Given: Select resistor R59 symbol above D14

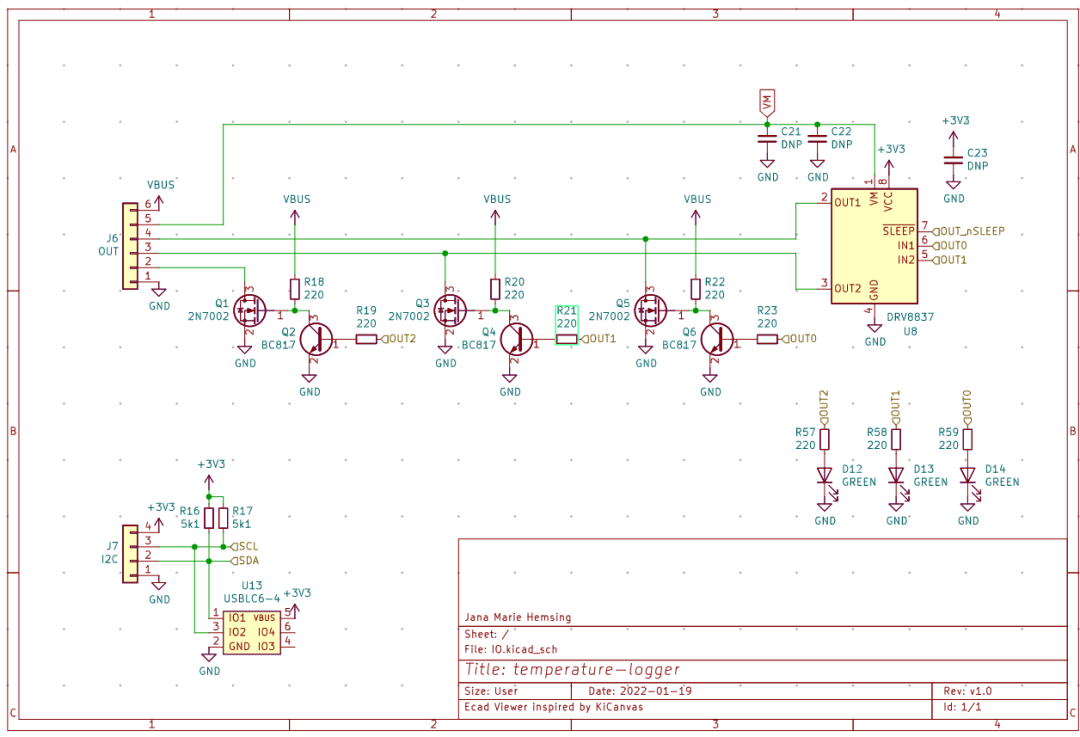Looking at the screenshot, I should [968, 439].
